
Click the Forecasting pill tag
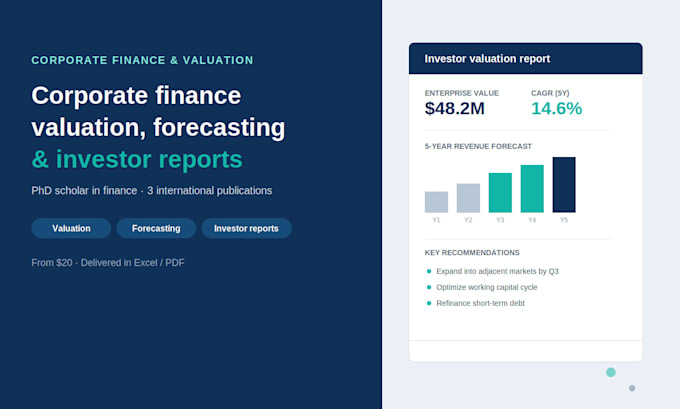pyautogui.click(x=156, y=228)
